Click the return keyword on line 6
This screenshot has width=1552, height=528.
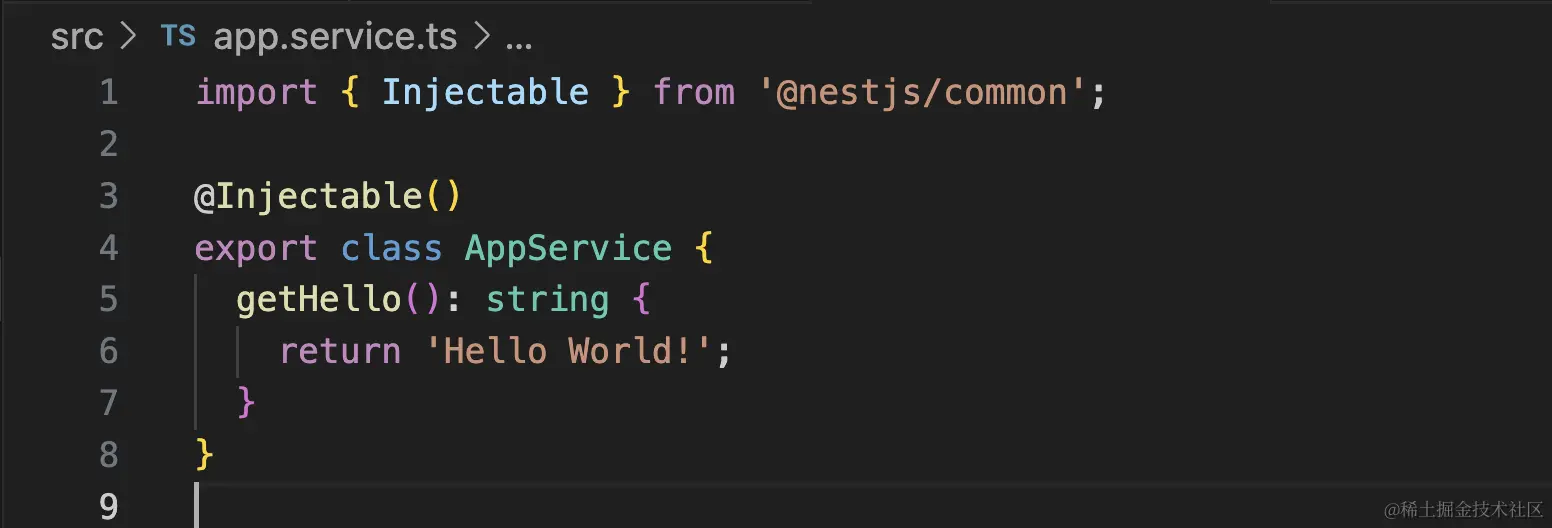339,351
